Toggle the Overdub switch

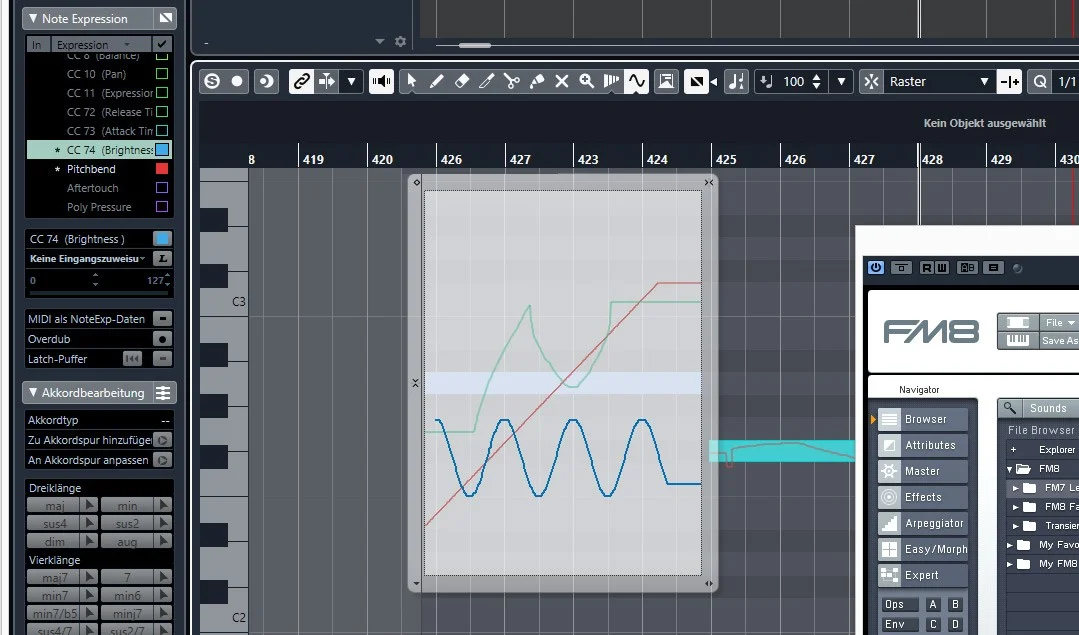point(162,338)
